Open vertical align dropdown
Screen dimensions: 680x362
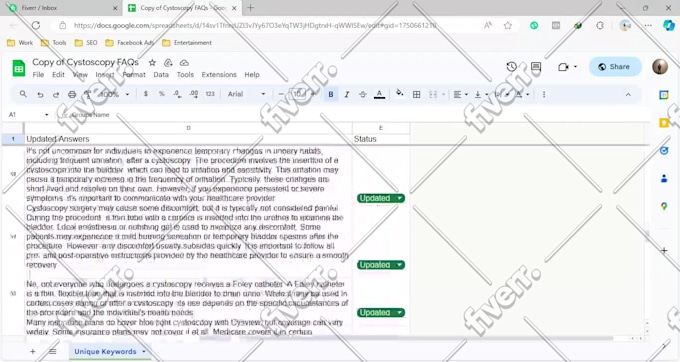[481, 95]
